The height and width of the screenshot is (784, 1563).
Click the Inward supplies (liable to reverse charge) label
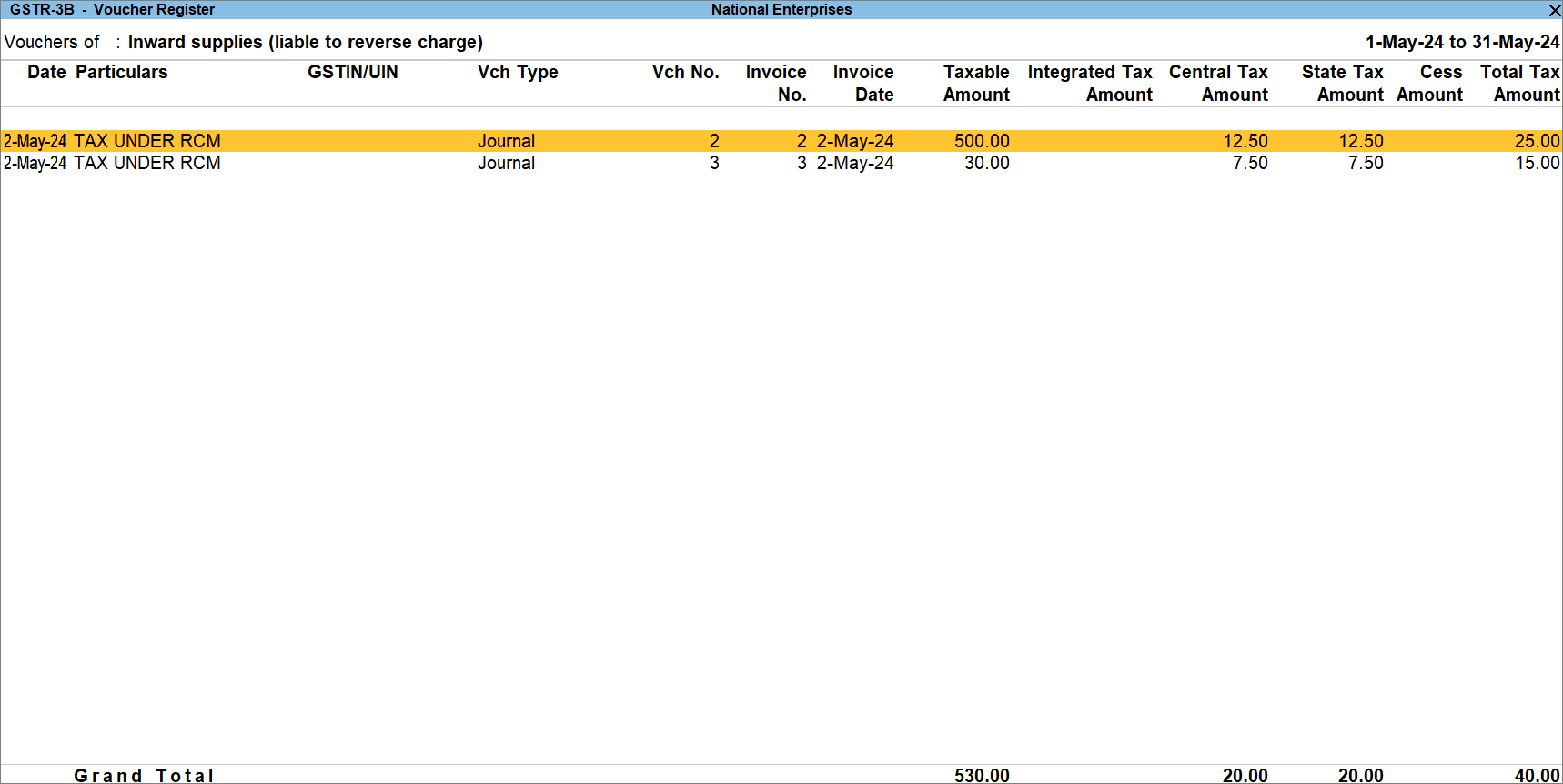coord(305,42)
